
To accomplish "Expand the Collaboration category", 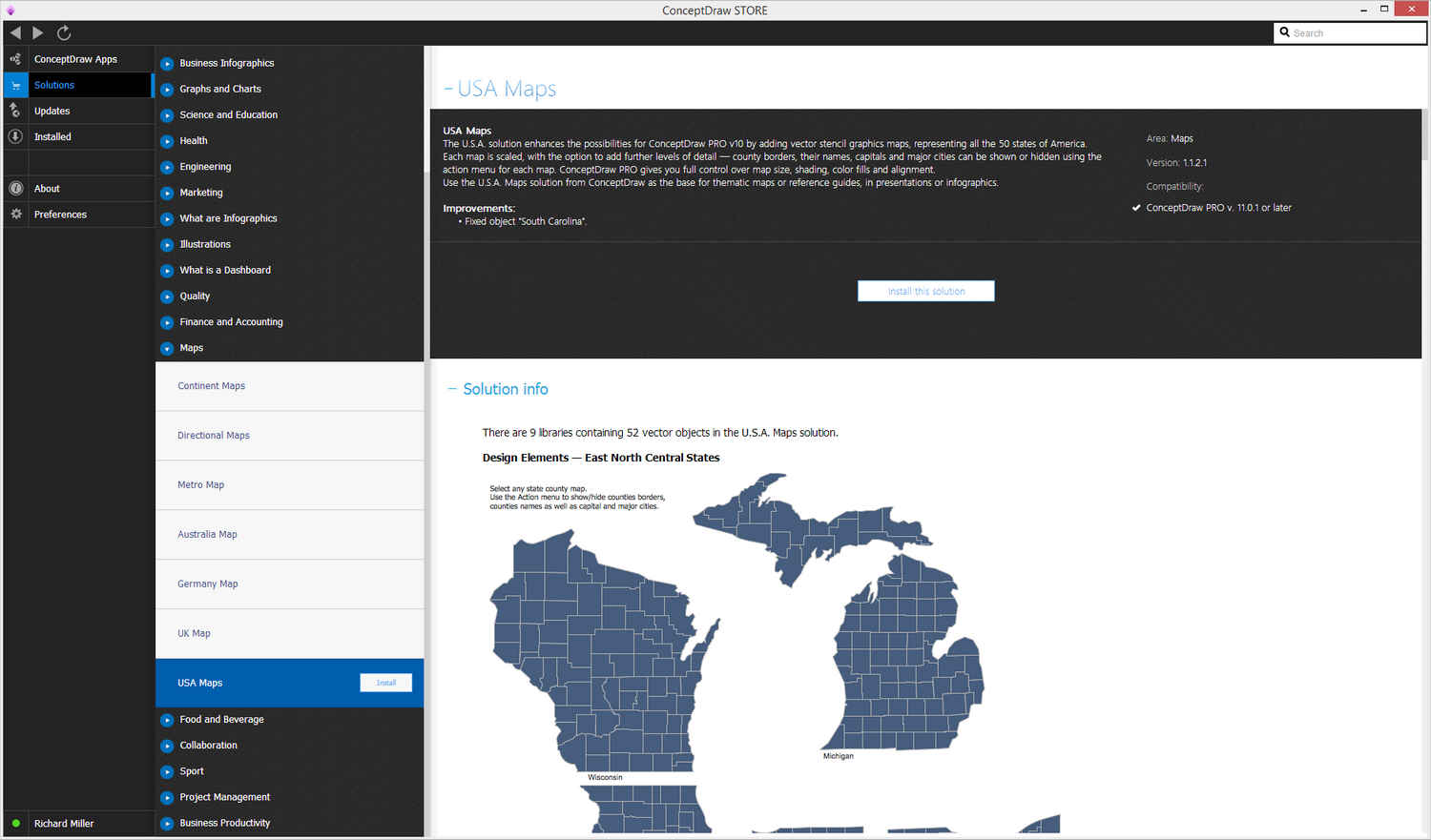I will pyautogui.click(x=167, y=746).
